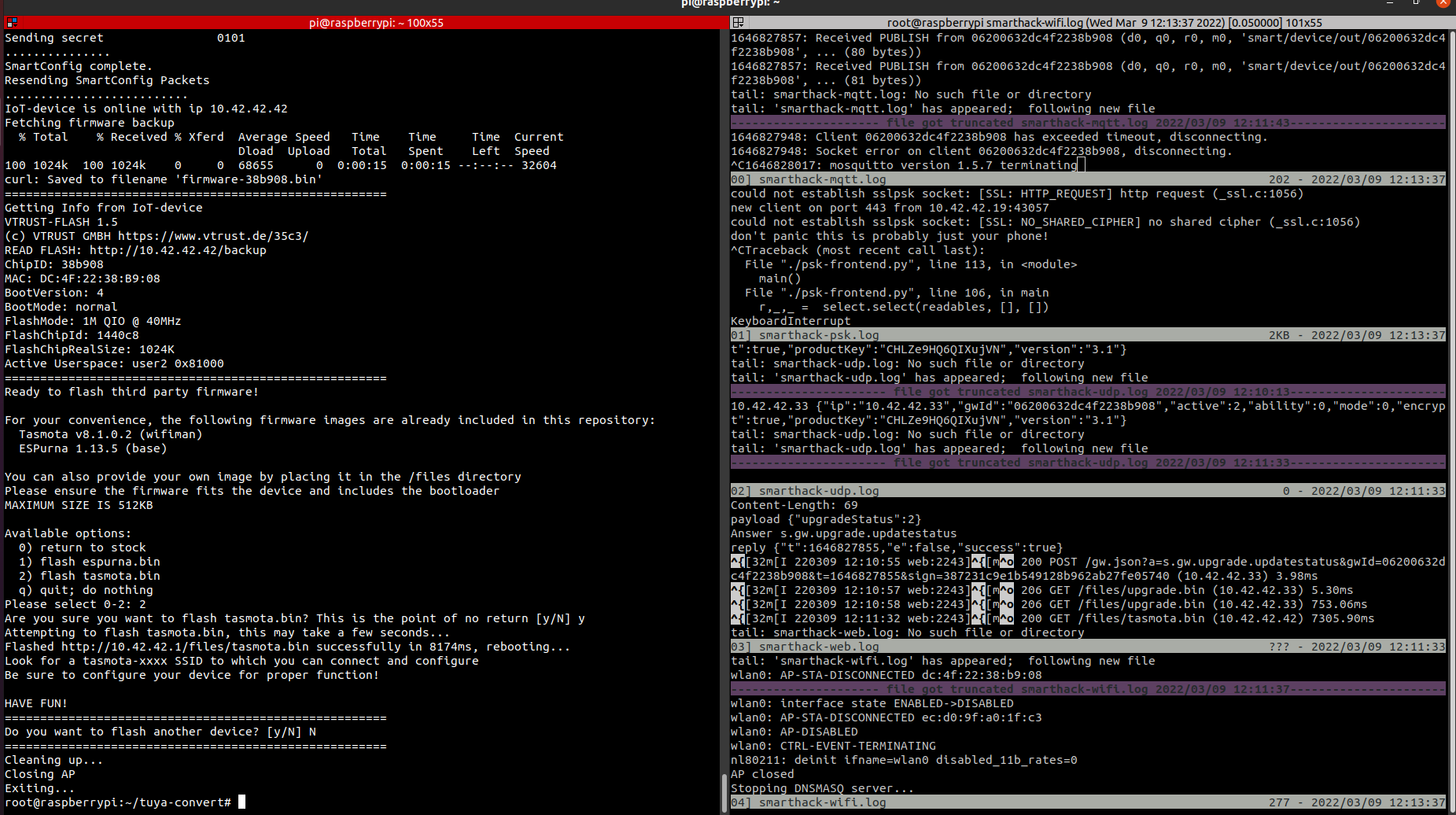Click the cursor at the tuya-convert prompt

[241, 802]
